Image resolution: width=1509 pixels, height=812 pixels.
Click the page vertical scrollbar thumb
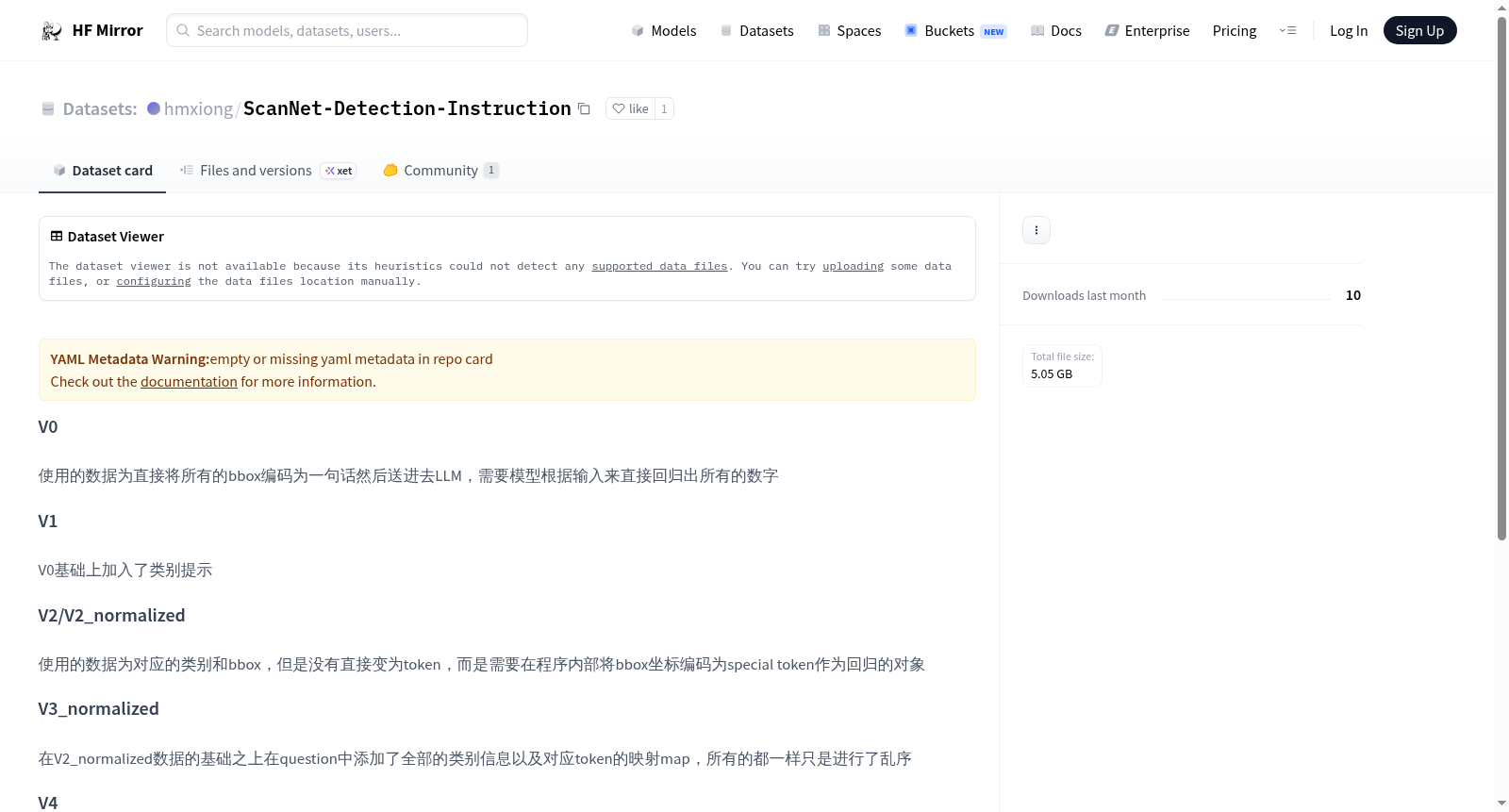click(x=1501, y=278)
